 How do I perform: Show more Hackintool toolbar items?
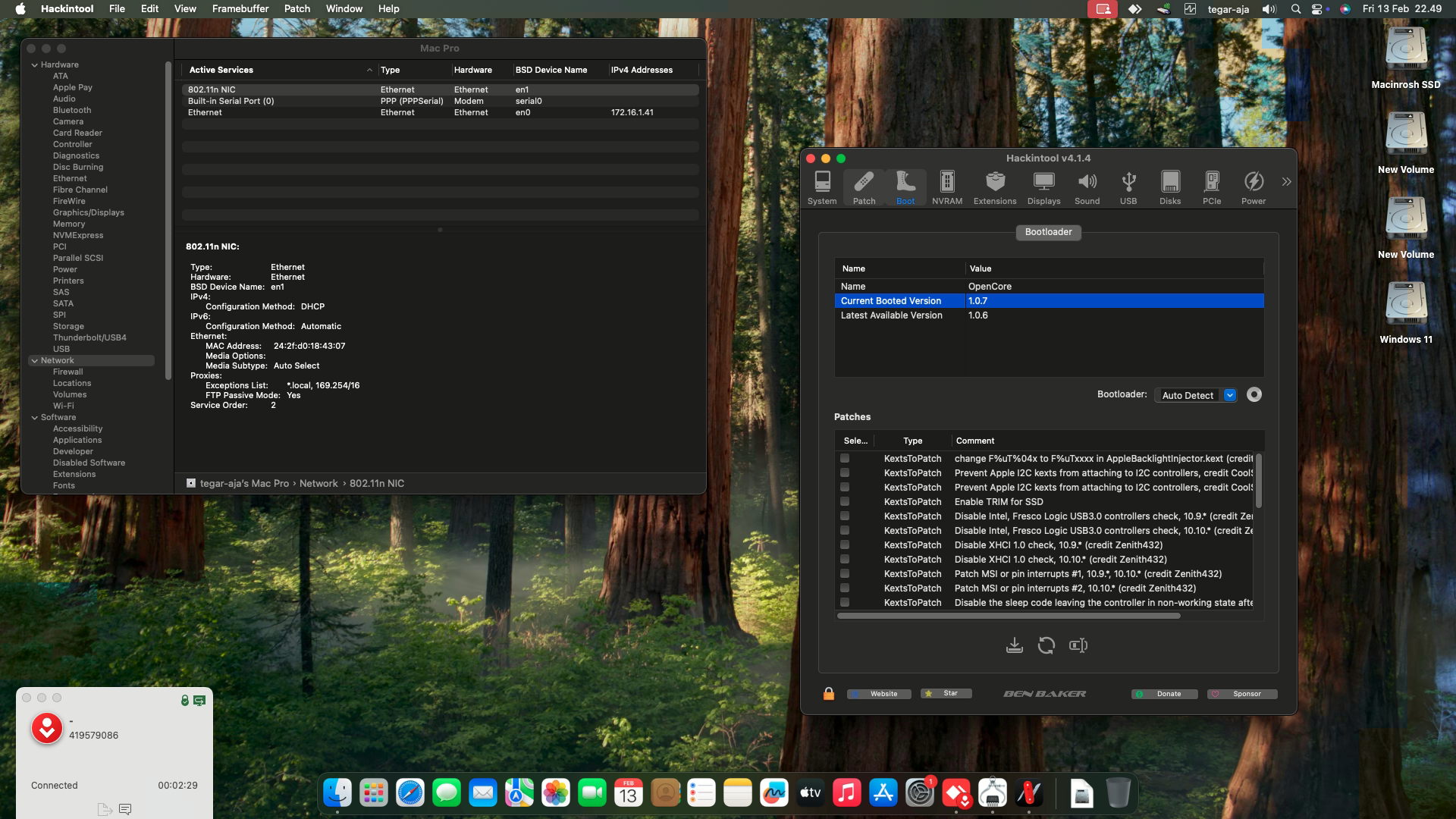1286,182
